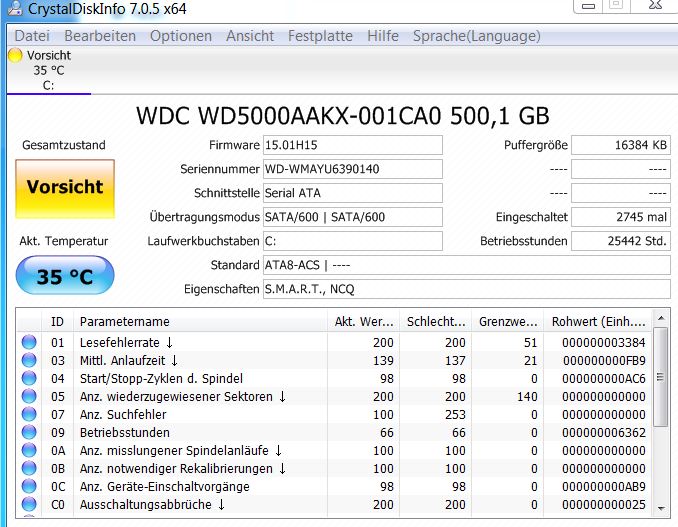Click blue status dot for misslungener Spindelanläufe row
This screenshot has width=678, height=527.
point(29,450)
